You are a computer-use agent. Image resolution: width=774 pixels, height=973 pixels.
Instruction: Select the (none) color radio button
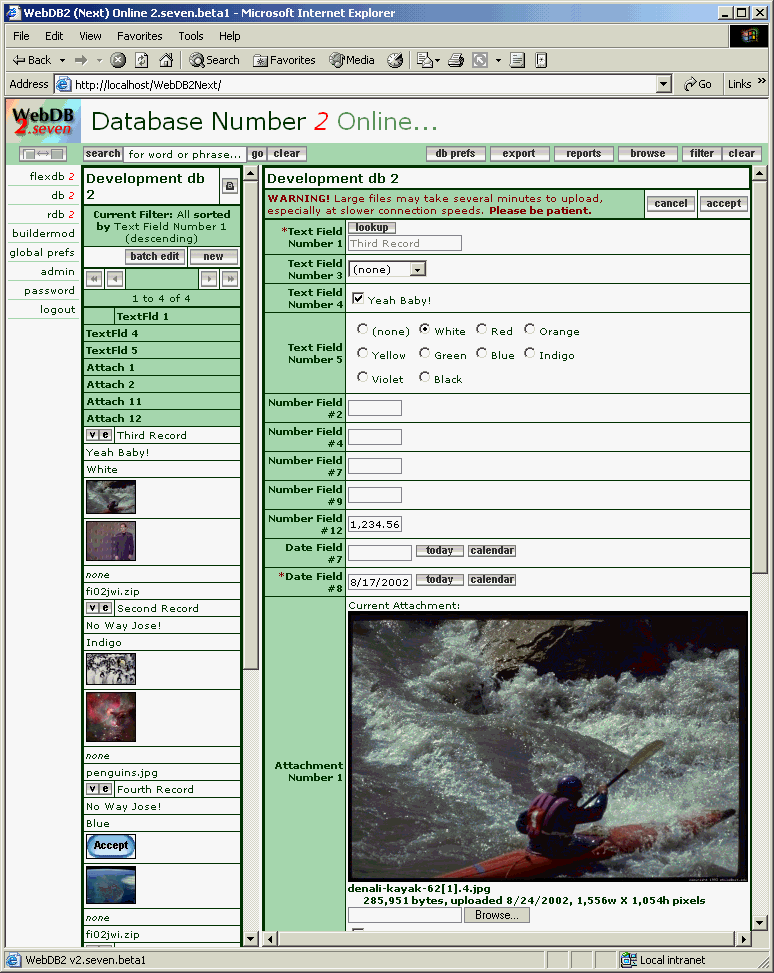click(x=362, y=329)
